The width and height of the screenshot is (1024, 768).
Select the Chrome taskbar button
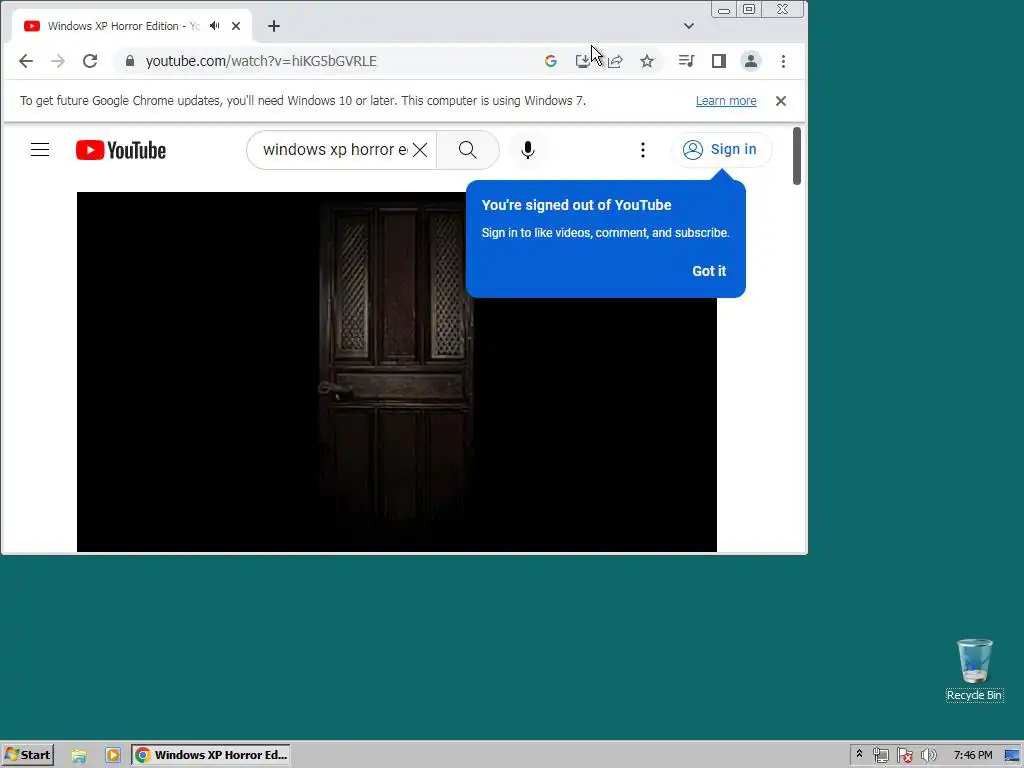(210, 755)
